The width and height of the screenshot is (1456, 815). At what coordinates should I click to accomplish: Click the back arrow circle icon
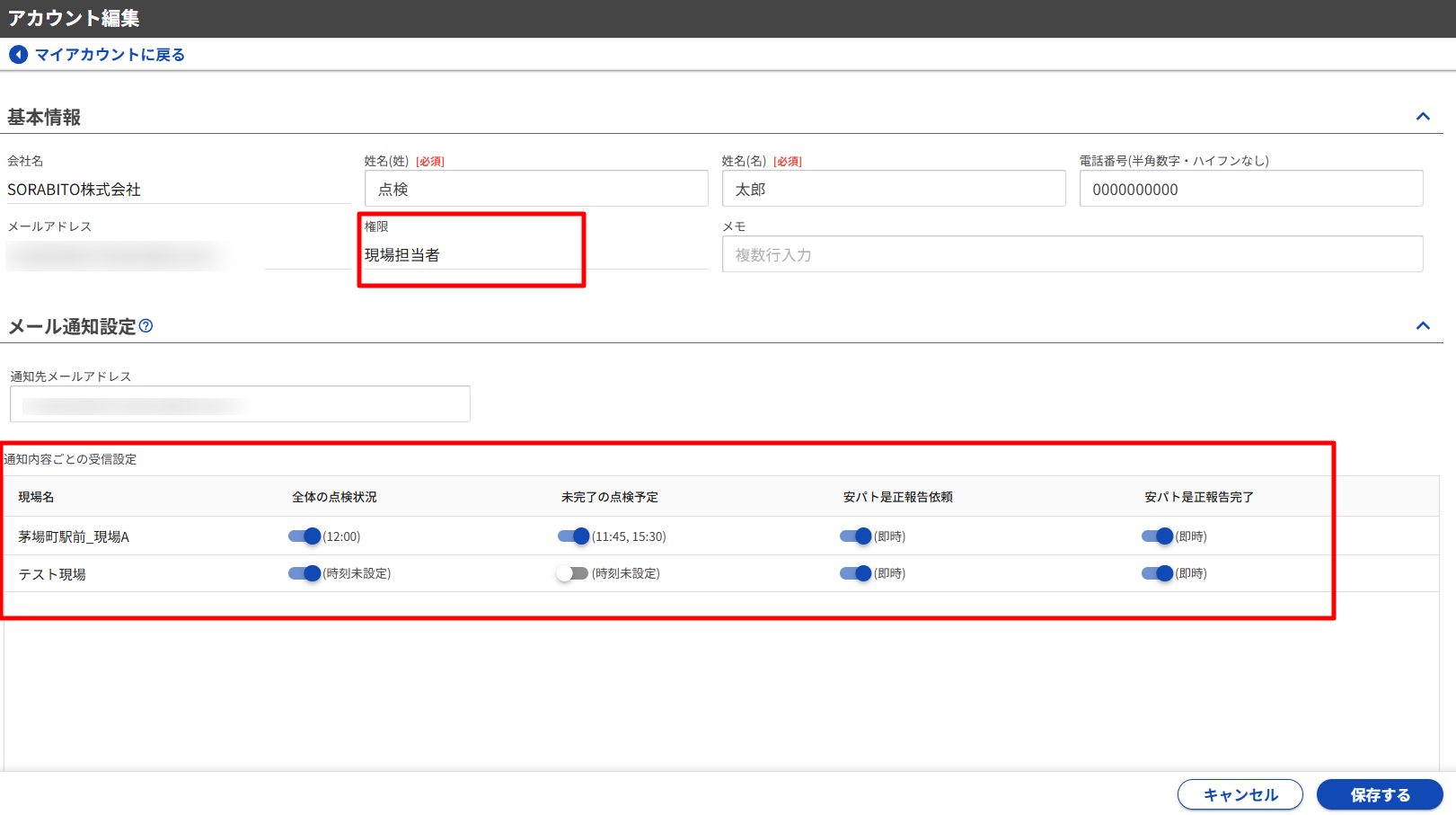click(x=18, y=55)
